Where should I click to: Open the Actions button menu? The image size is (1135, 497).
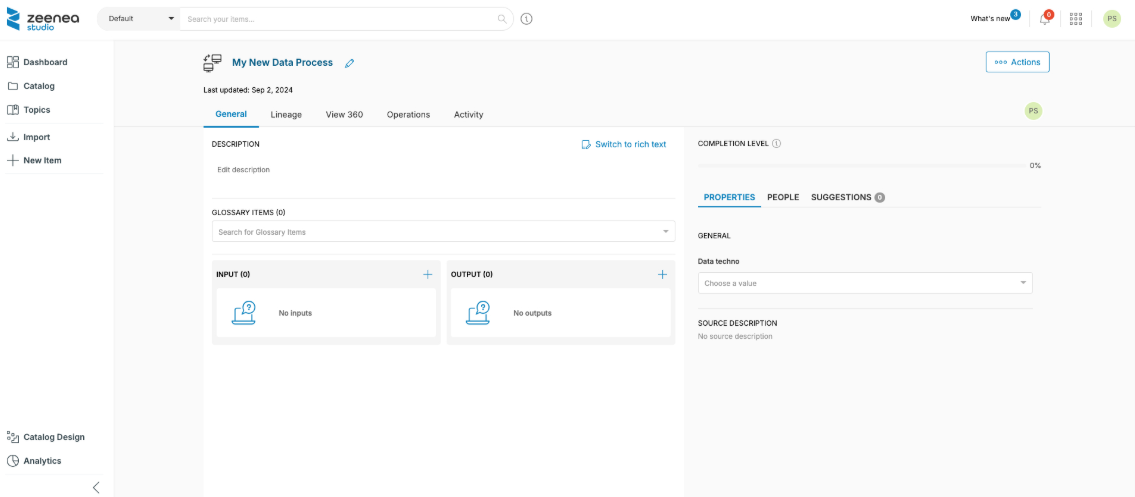pyautogui.click(x=1017, y=62)
